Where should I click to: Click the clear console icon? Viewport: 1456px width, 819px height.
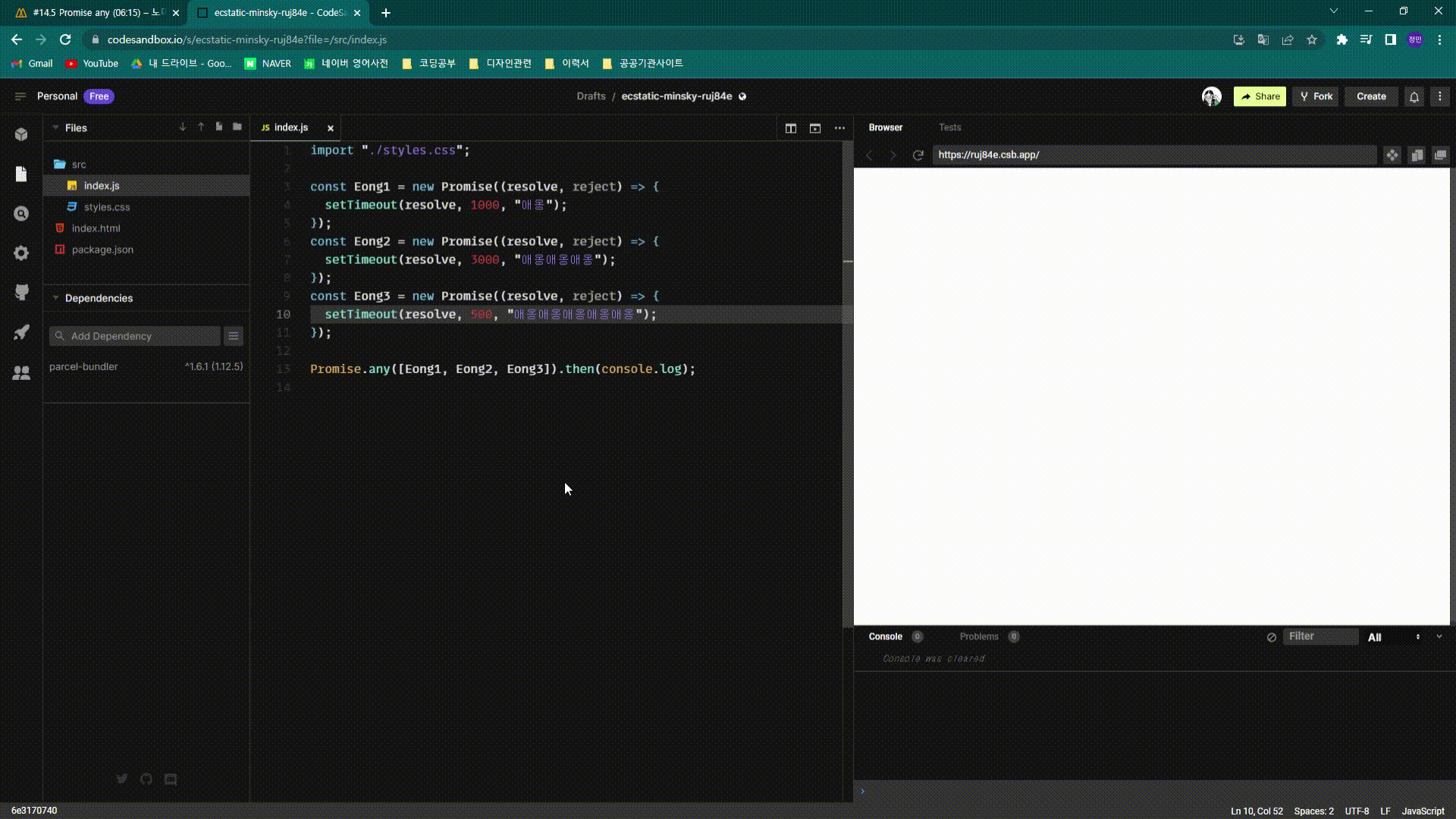click(x=1272, y=637)
